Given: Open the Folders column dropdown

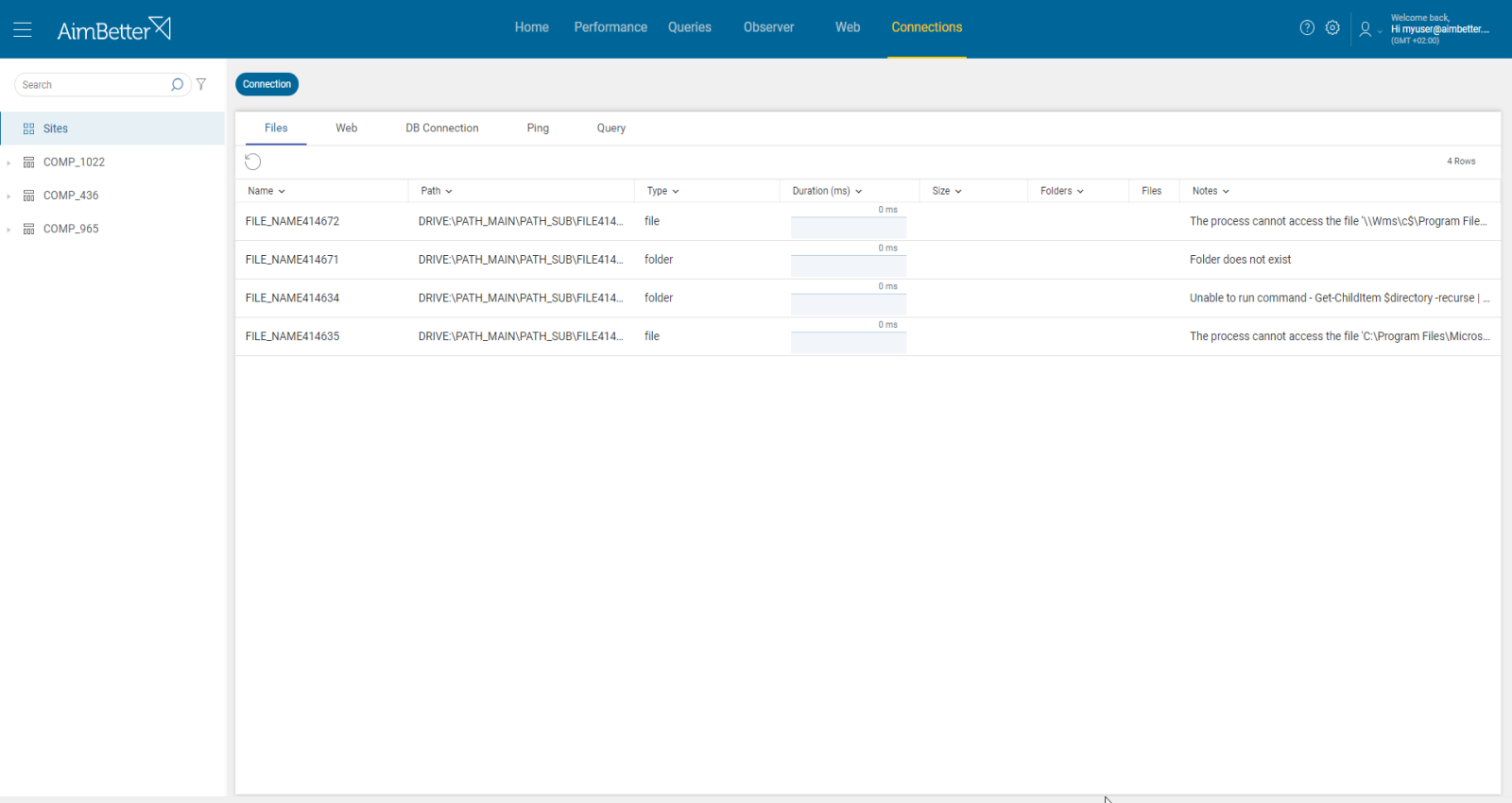Looking at the screenshot, I should (x=1080, y=192).
